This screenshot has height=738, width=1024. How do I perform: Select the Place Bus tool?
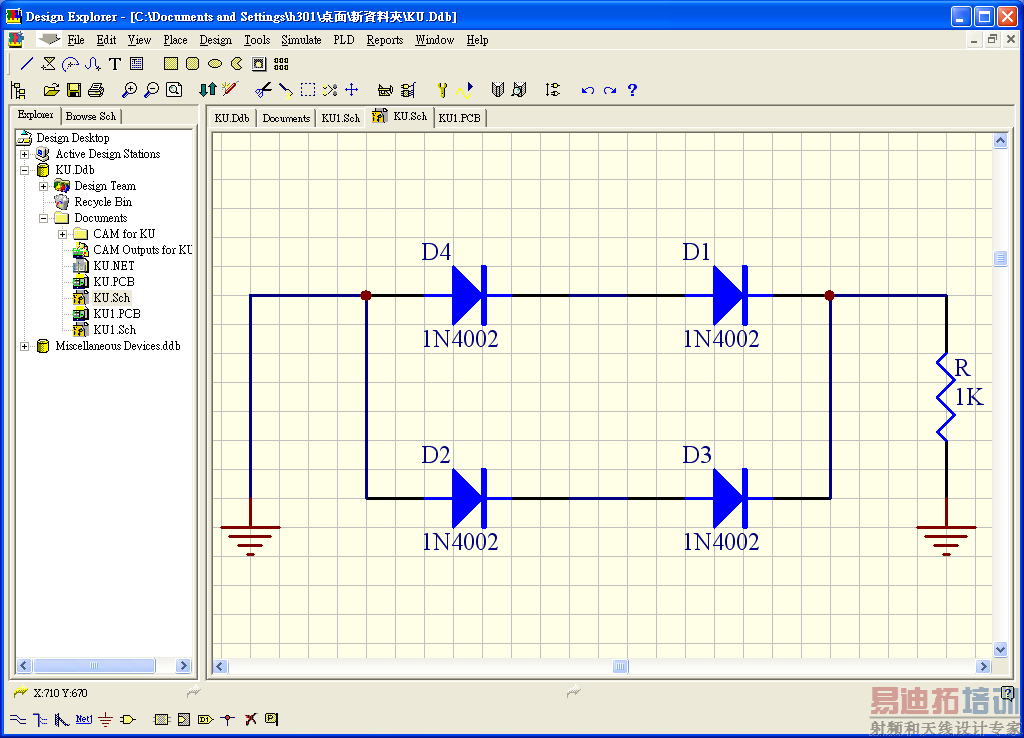[x=40, y=720]
